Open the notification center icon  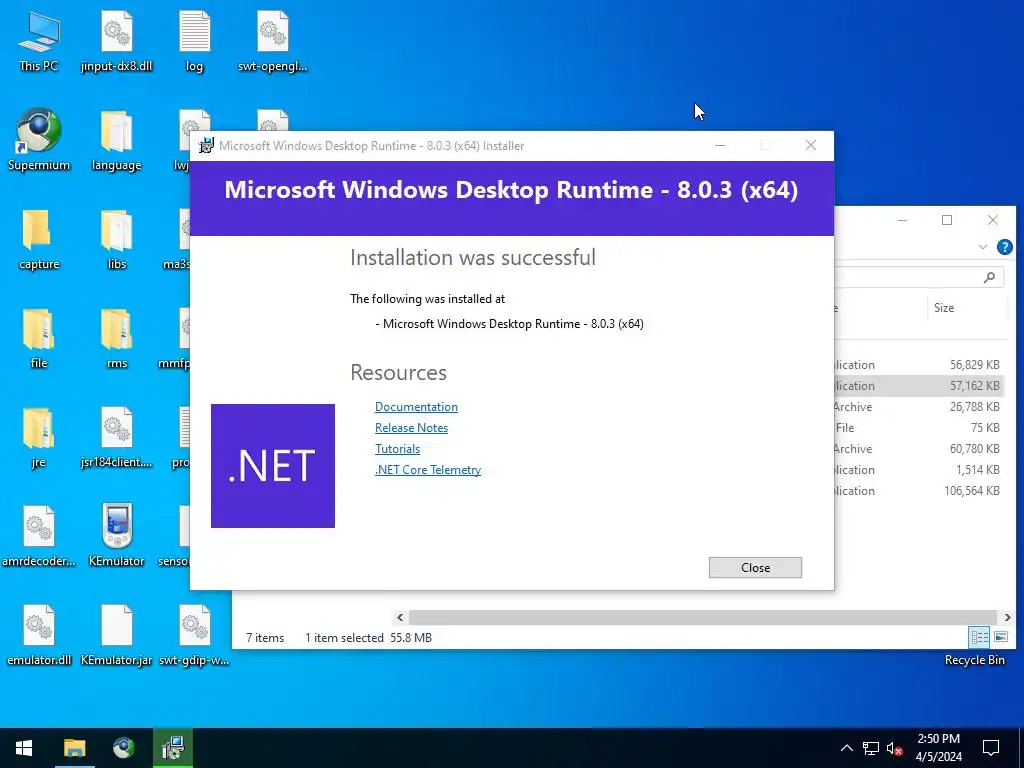991,748
